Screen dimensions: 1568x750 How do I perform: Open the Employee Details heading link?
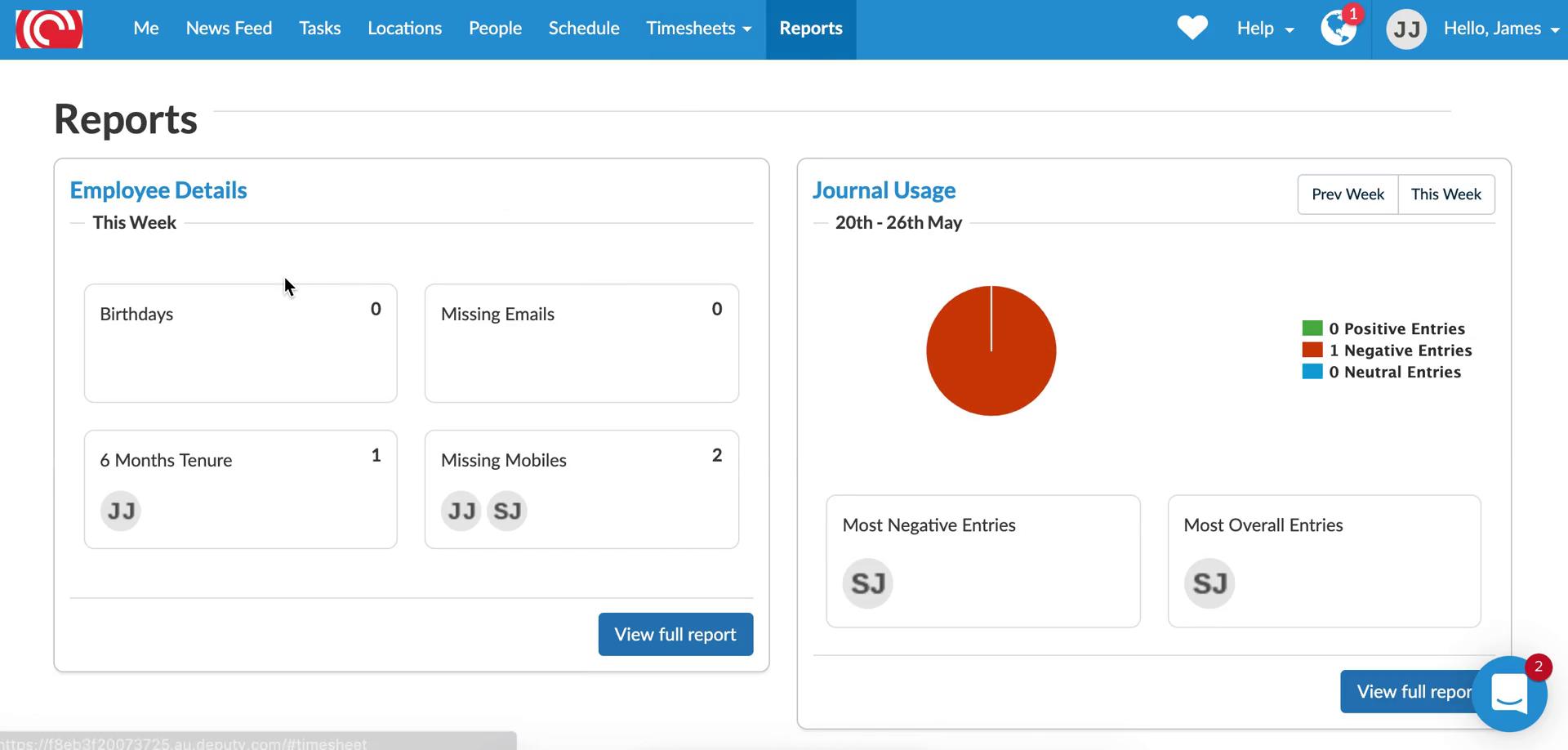158,190
